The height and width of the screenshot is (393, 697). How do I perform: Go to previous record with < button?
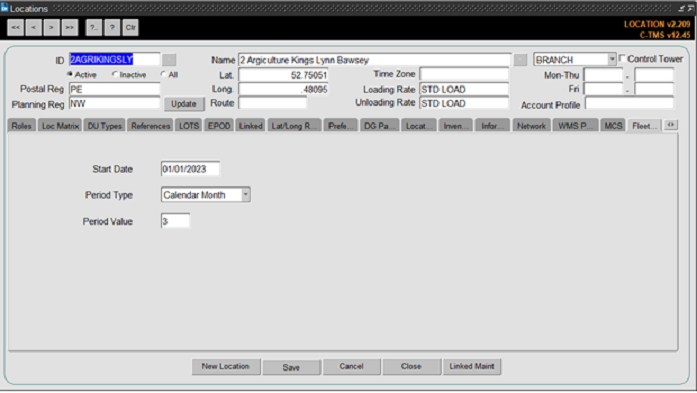[x=34, y=28]
